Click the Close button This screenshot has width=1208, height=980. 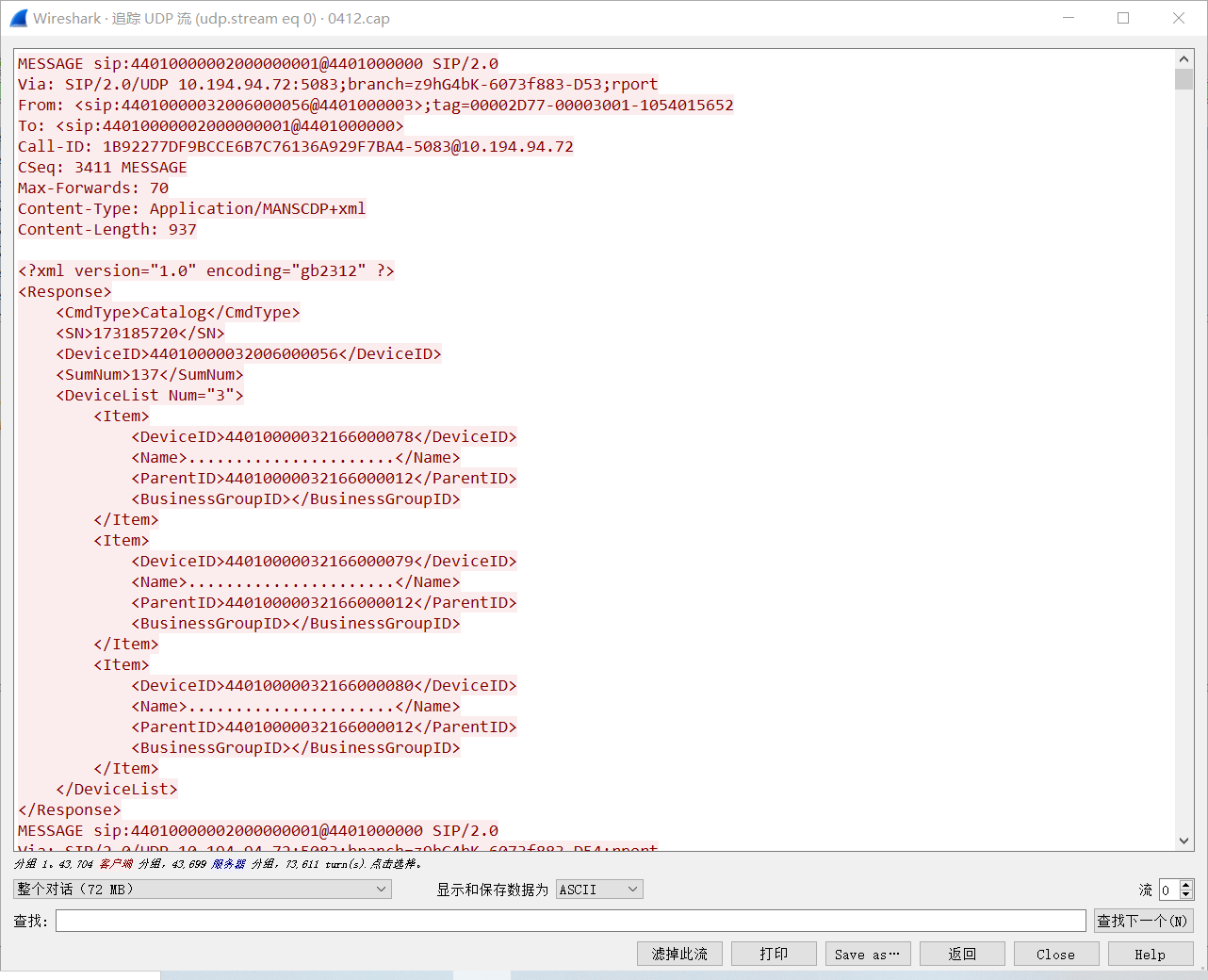coord(1056,954)
